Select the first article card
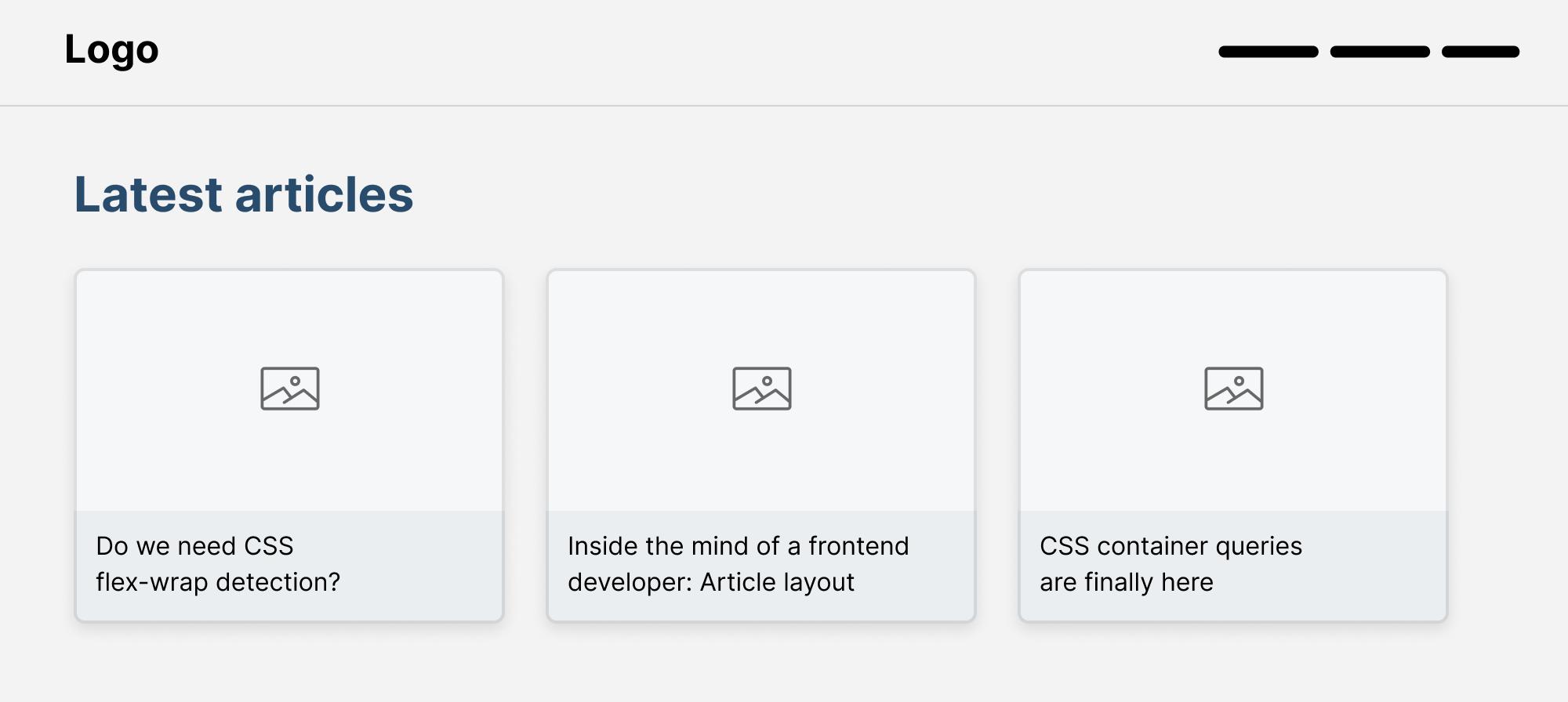Image resolution: width=1568 pixels, height=702 pixels. click(291, 447)
